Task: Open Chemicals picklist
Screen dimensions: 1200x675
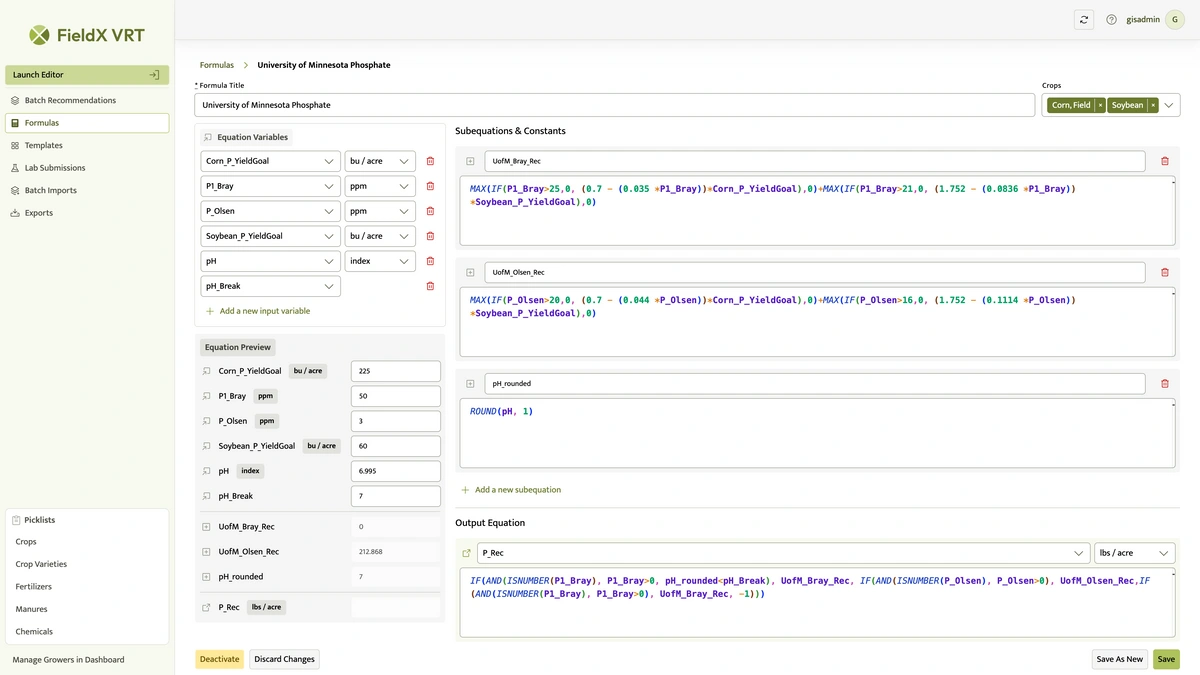Action: (34, 632)
